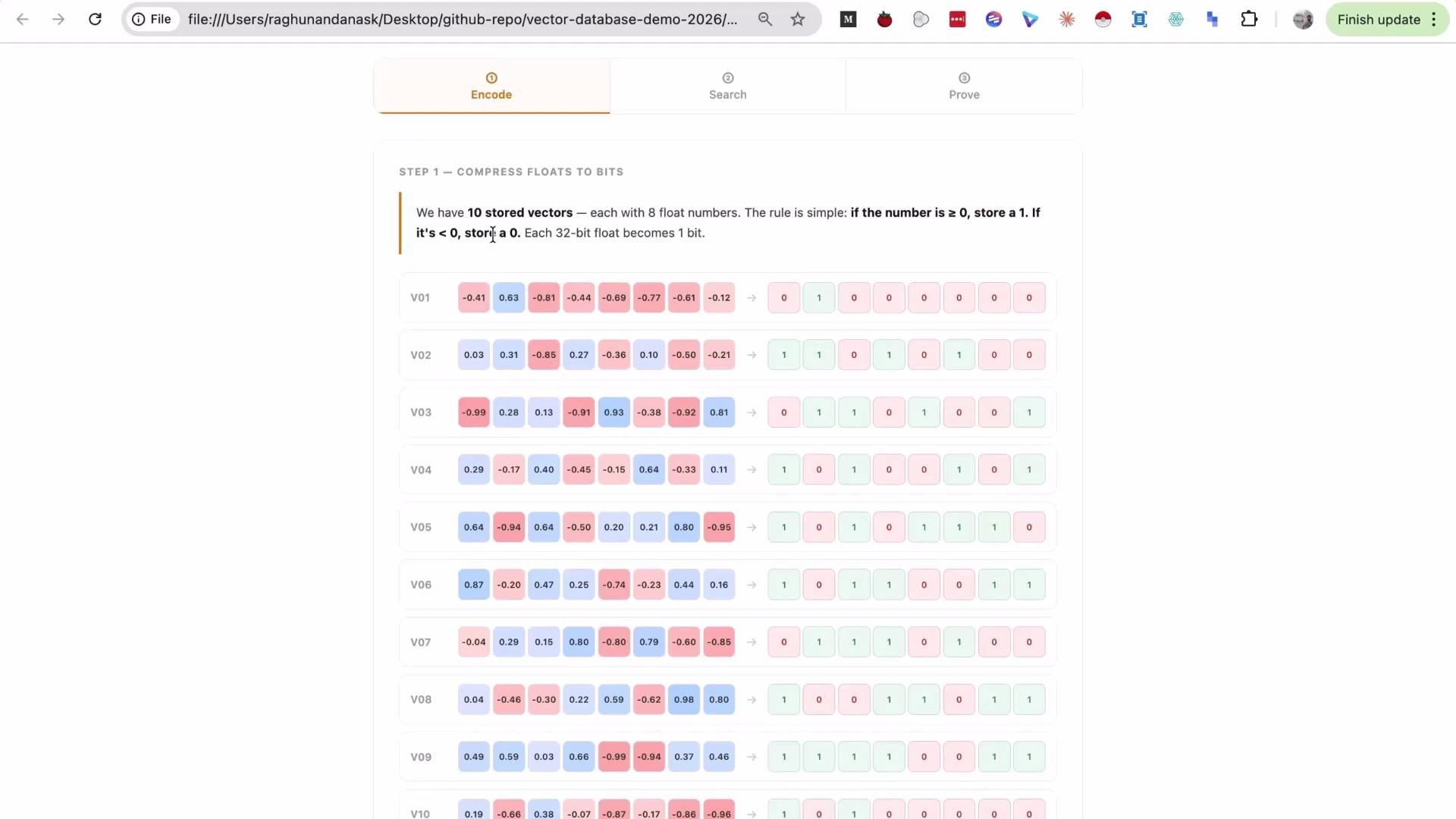Click the browser forward arrow
Screen dimensions: 1456x819
(58, 20)
